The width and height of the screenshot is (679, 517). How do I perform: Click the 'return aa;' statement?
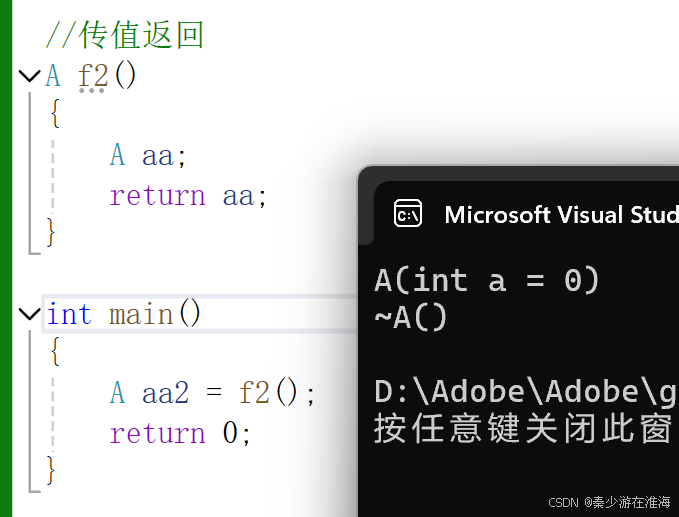point(188,196)
